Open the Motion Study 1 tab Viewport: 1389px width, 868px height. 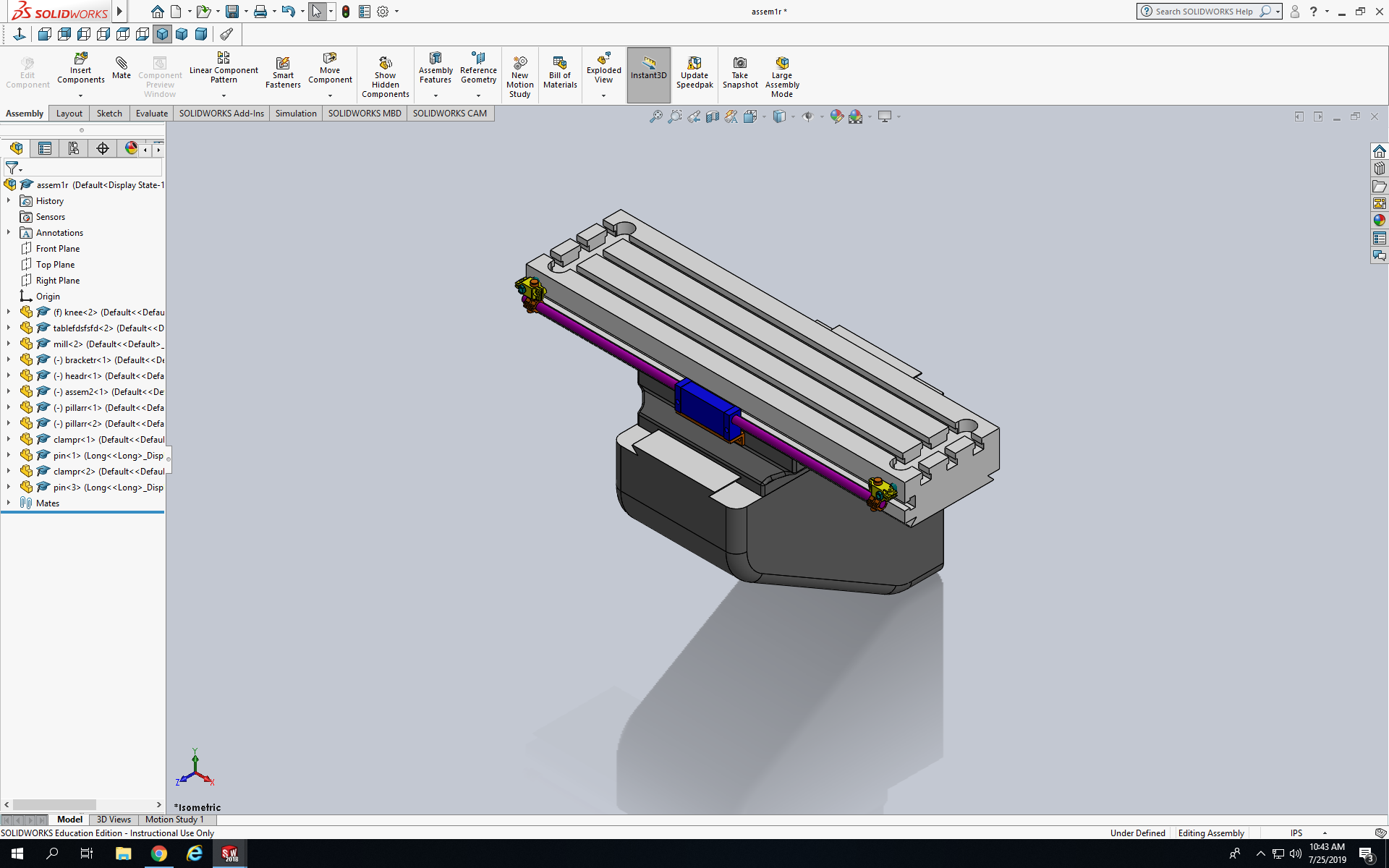[174, 820]
